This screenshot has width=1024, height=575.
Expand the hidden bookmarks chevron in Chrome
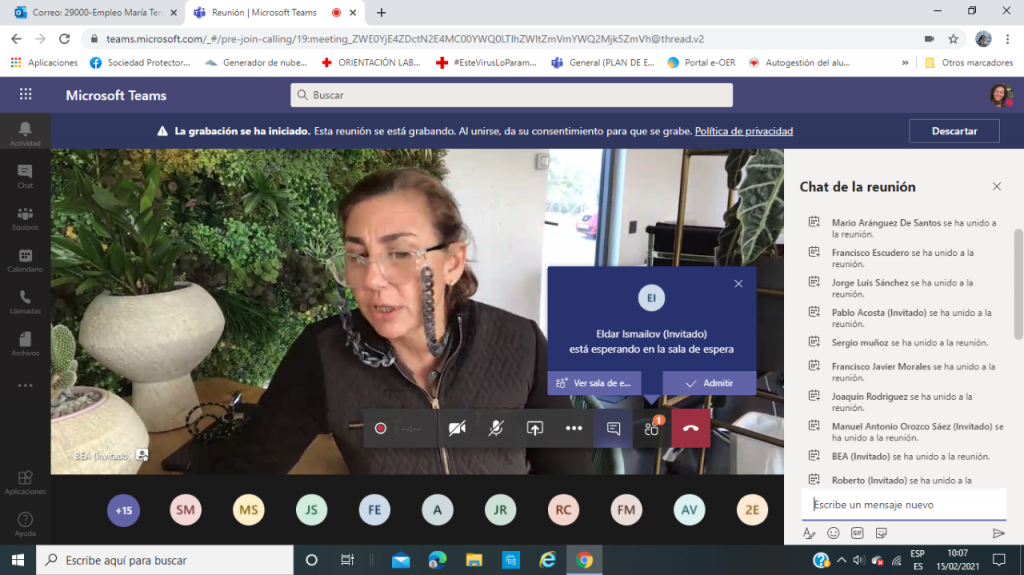point(905,62)
